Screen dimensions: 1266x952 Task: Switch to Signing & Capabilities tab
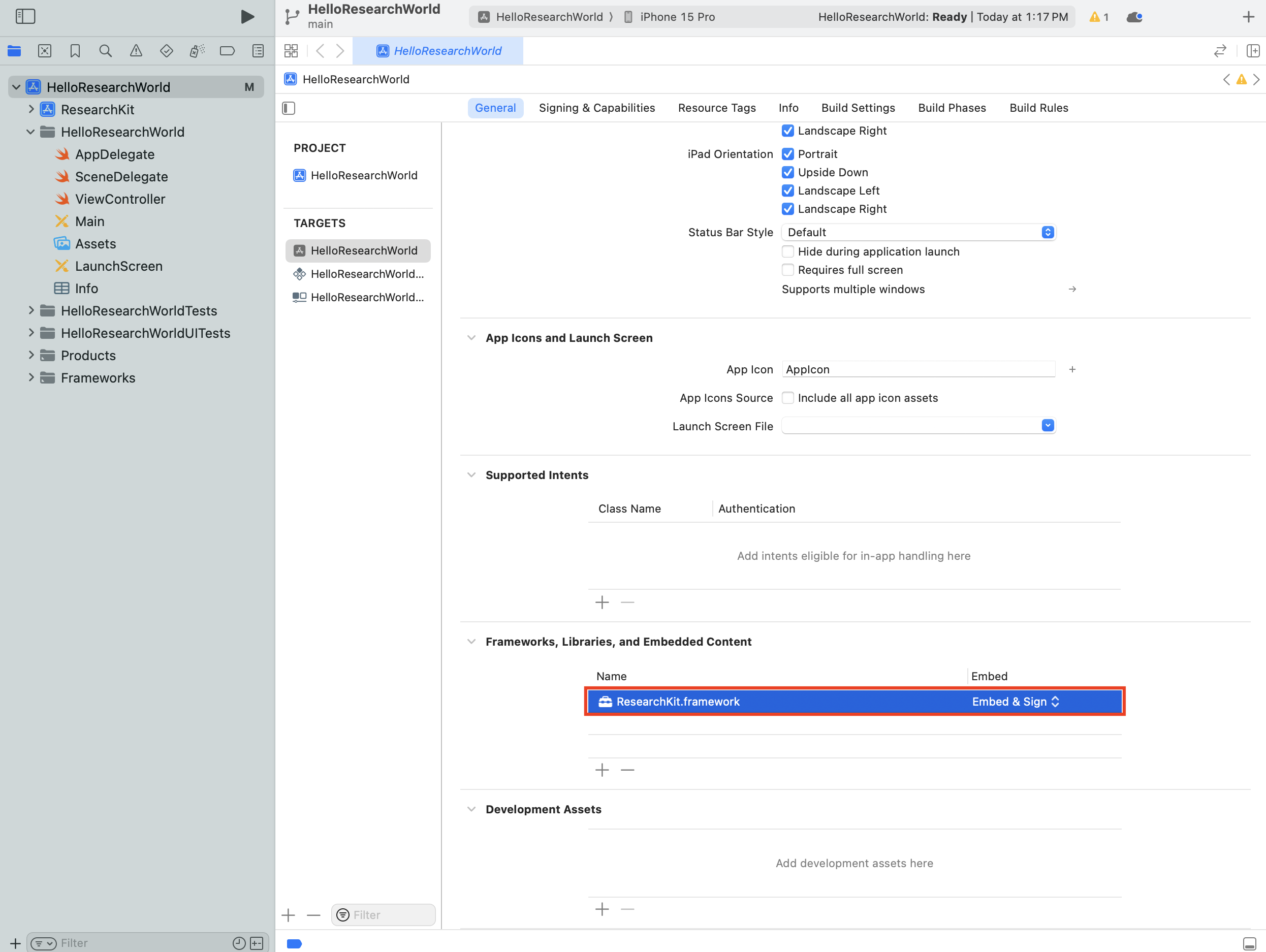pyautogui.click(x=596, y=108)
